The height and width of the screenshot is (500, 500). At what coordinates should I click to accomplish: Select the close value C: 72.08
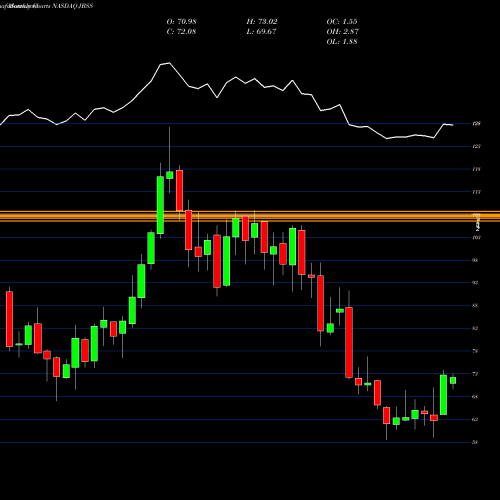click(x=181, y=32)
